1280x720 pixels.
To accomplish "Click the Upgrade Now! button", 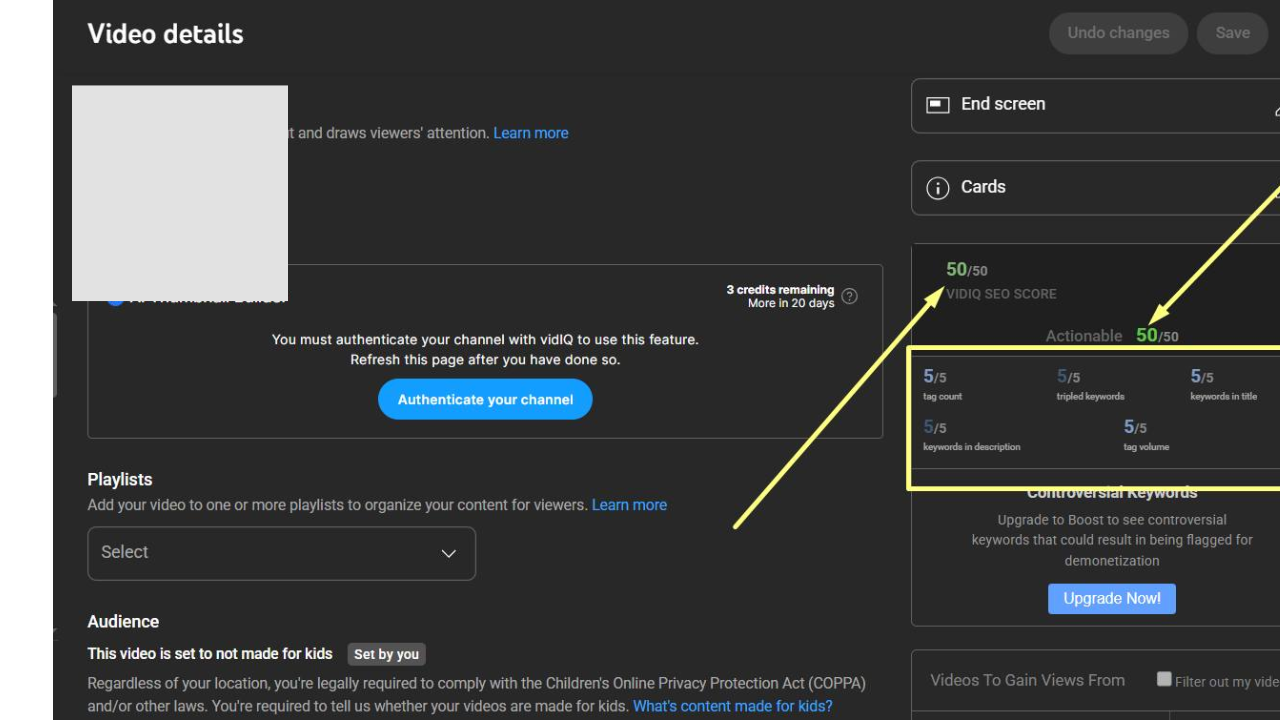I will 1111,599.
